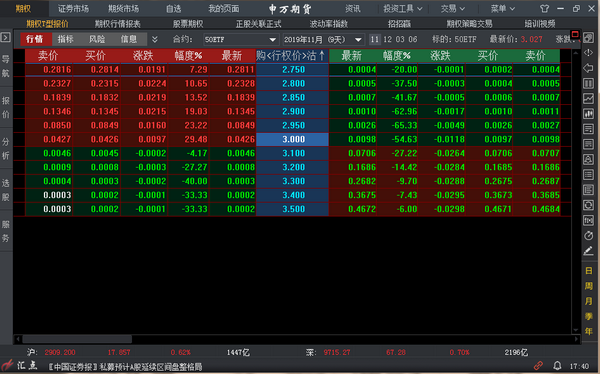Open the candlestick chart icon in right sidebar
Viewport: 600px width, 374px height.
(588, 114)
